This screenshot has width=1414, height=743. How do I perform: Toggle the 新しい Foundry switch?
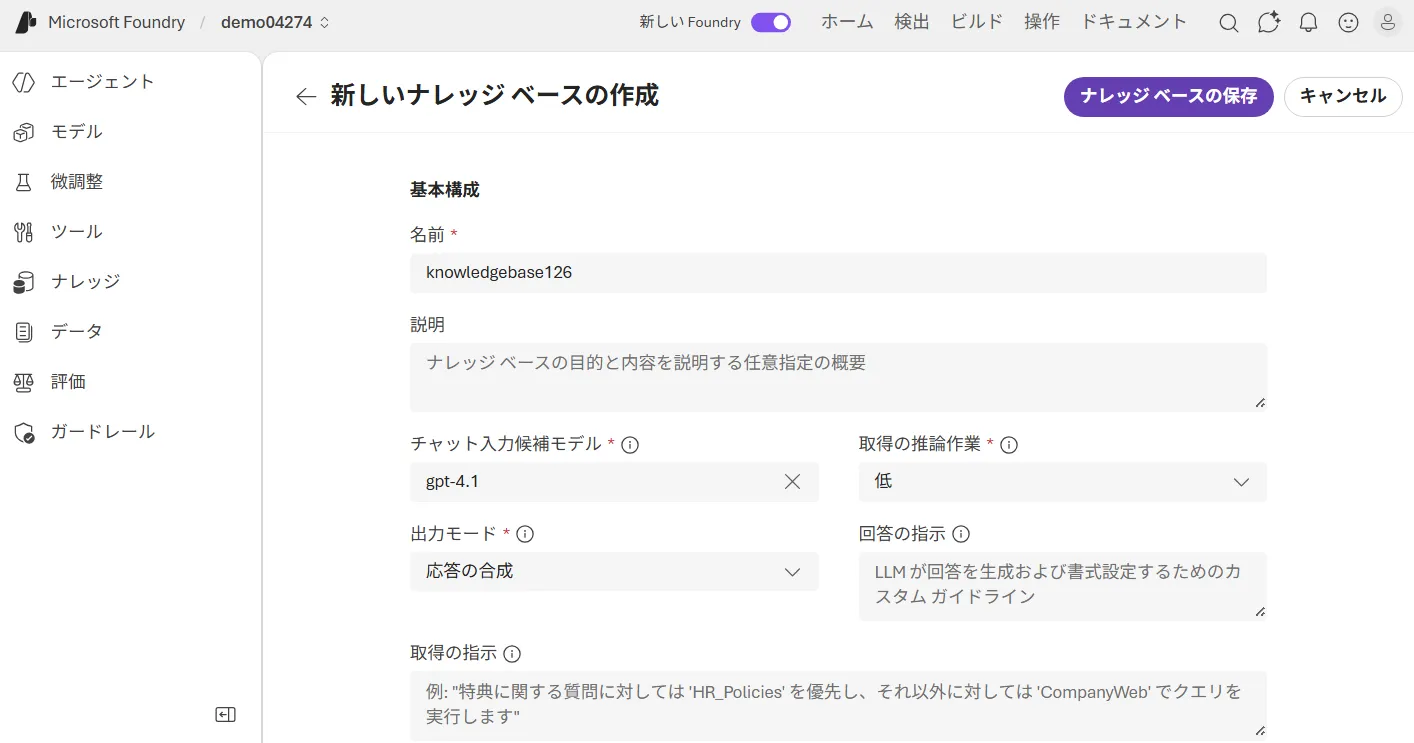click(771, 22)
